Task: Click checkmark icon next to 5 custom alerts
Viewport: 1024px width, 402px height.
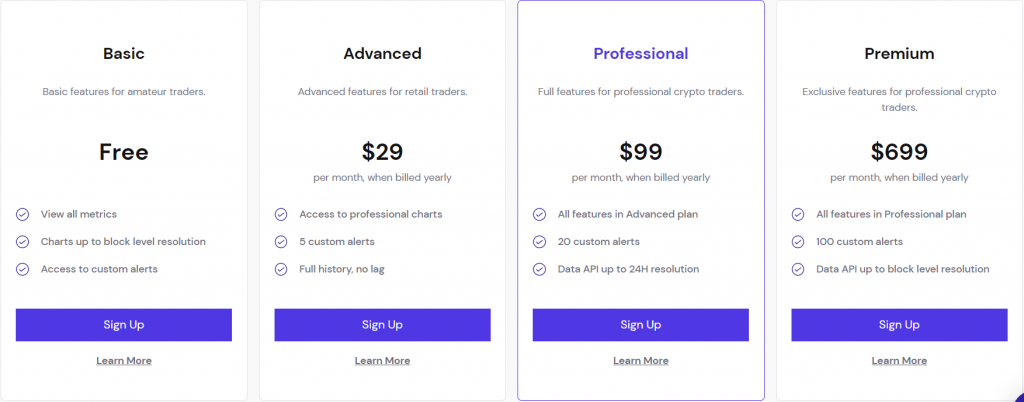Action: point(281,241)
